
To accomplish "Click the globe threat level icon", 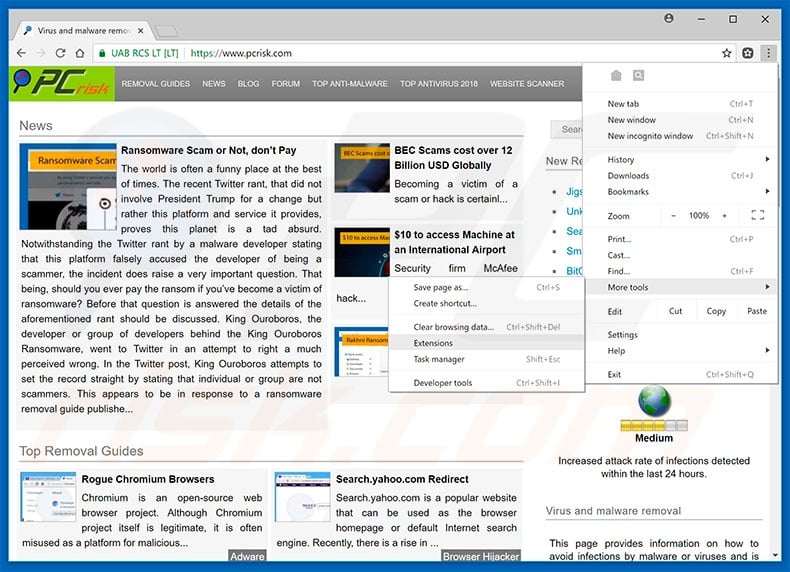I will click(x=654, y=402).
